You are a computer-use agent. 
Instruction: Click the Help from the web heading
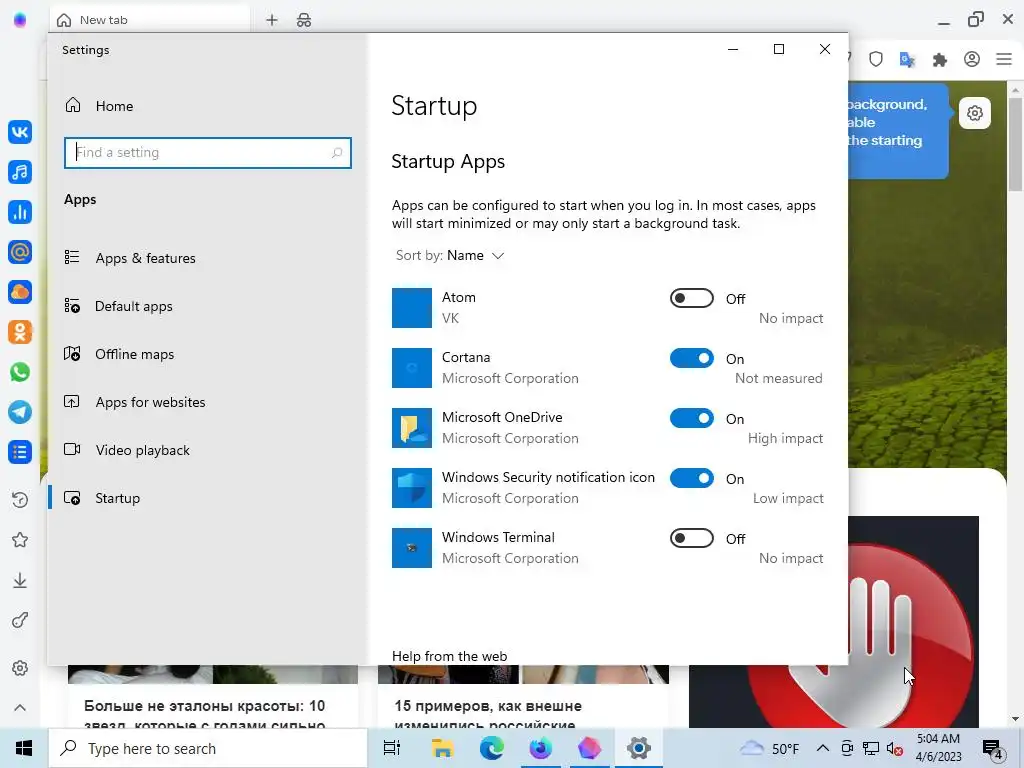pyautogui.click(x=449, y=656)
